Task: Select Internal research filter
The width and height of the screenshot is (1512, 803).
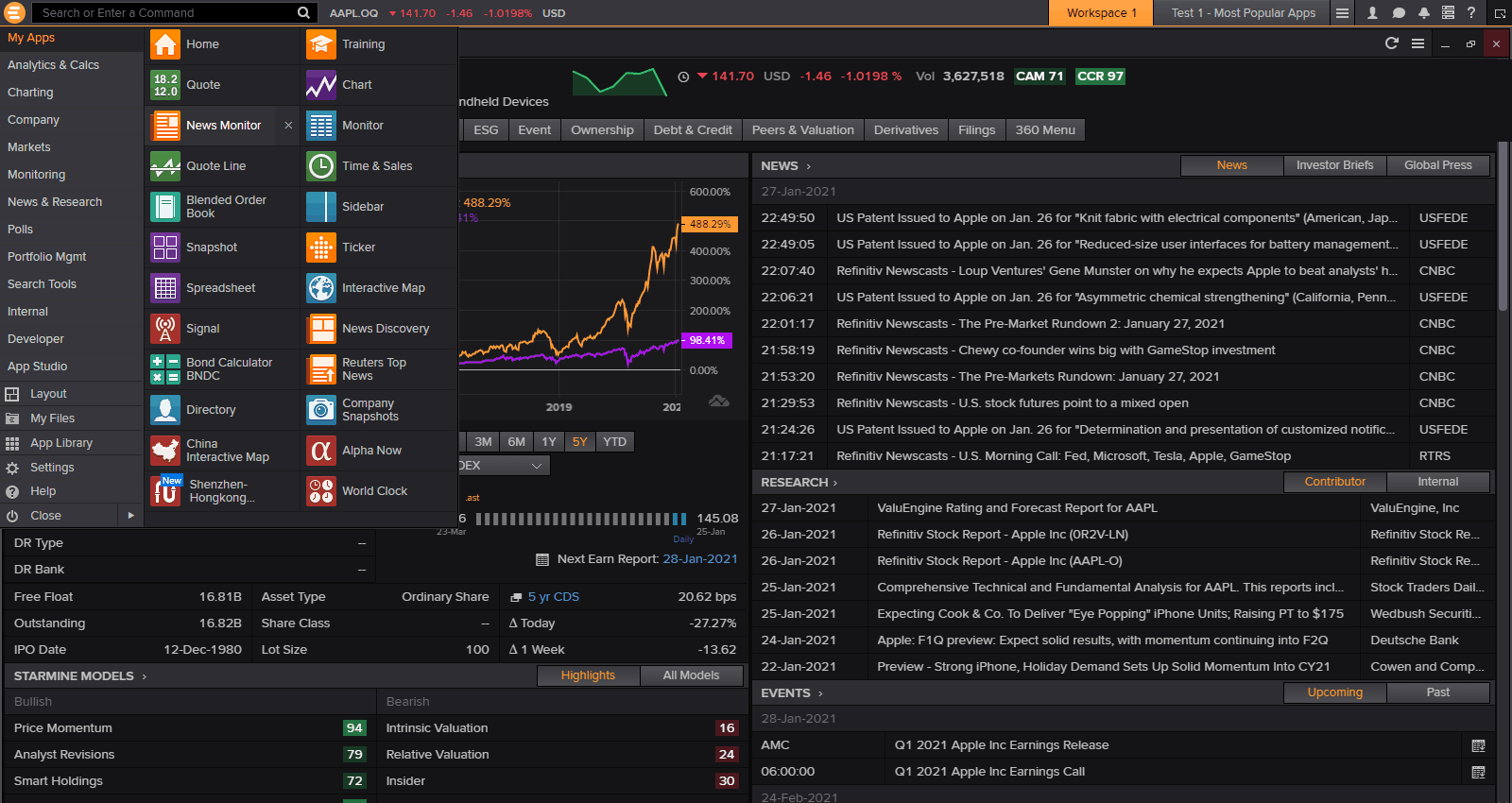Action: [x=1437, y=482]
